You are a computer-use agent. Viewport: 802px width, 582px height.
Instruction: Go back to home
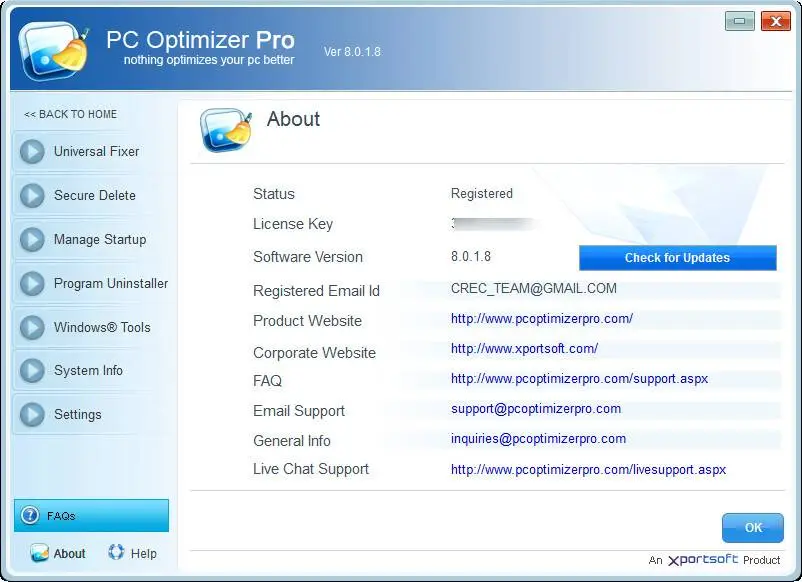tap(71, 114)
